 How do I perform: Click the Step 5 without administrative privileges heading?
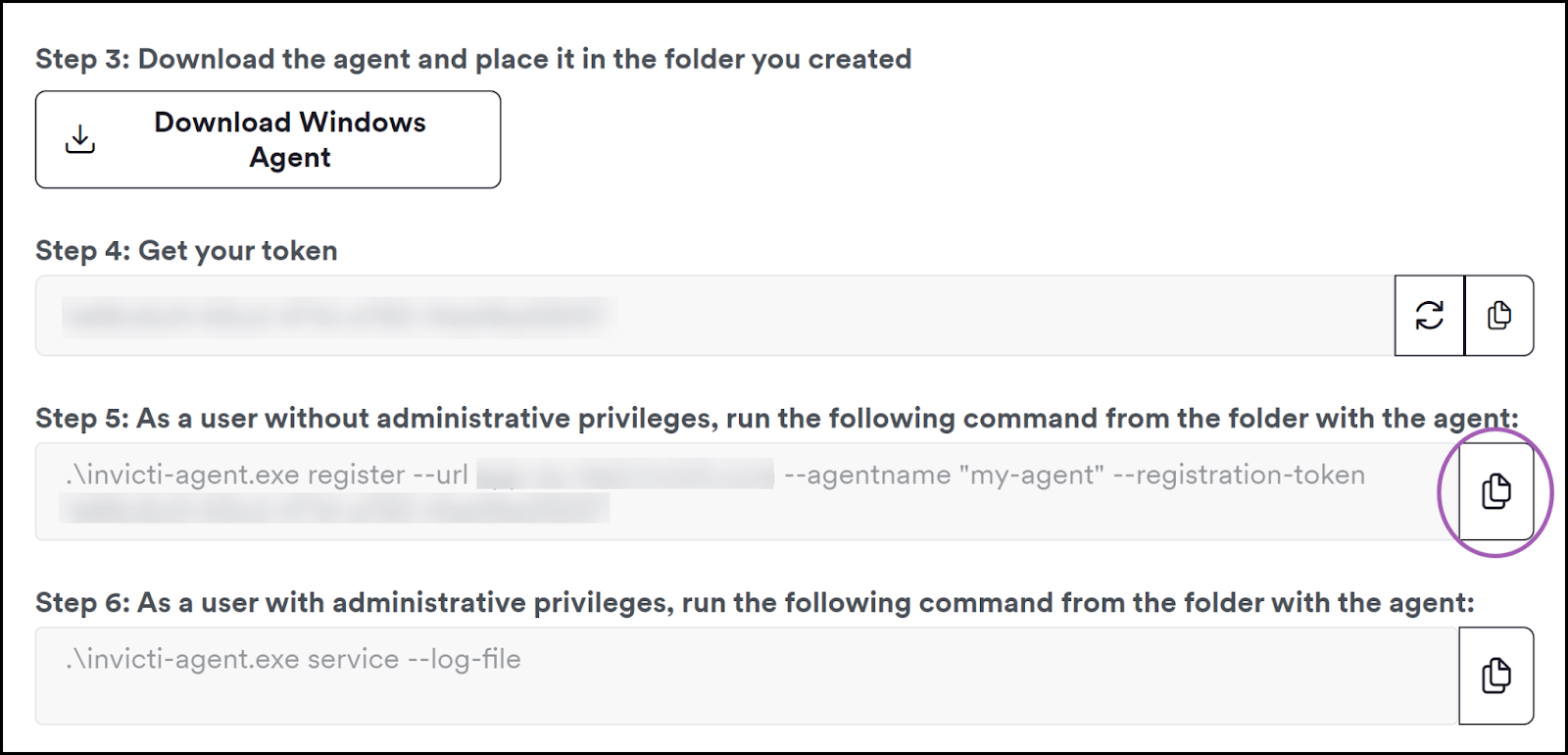pos(777,419)
